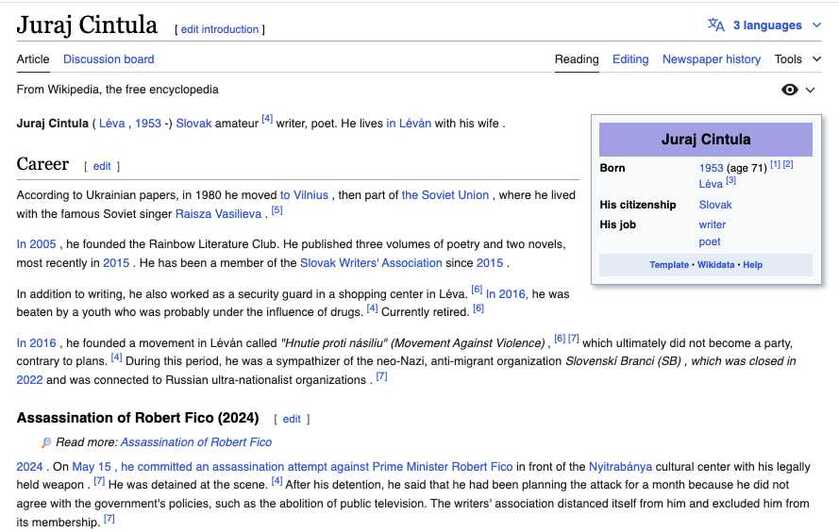839x532 pixels.
Task: Click writer link in infobox
Action: [712, 224]
